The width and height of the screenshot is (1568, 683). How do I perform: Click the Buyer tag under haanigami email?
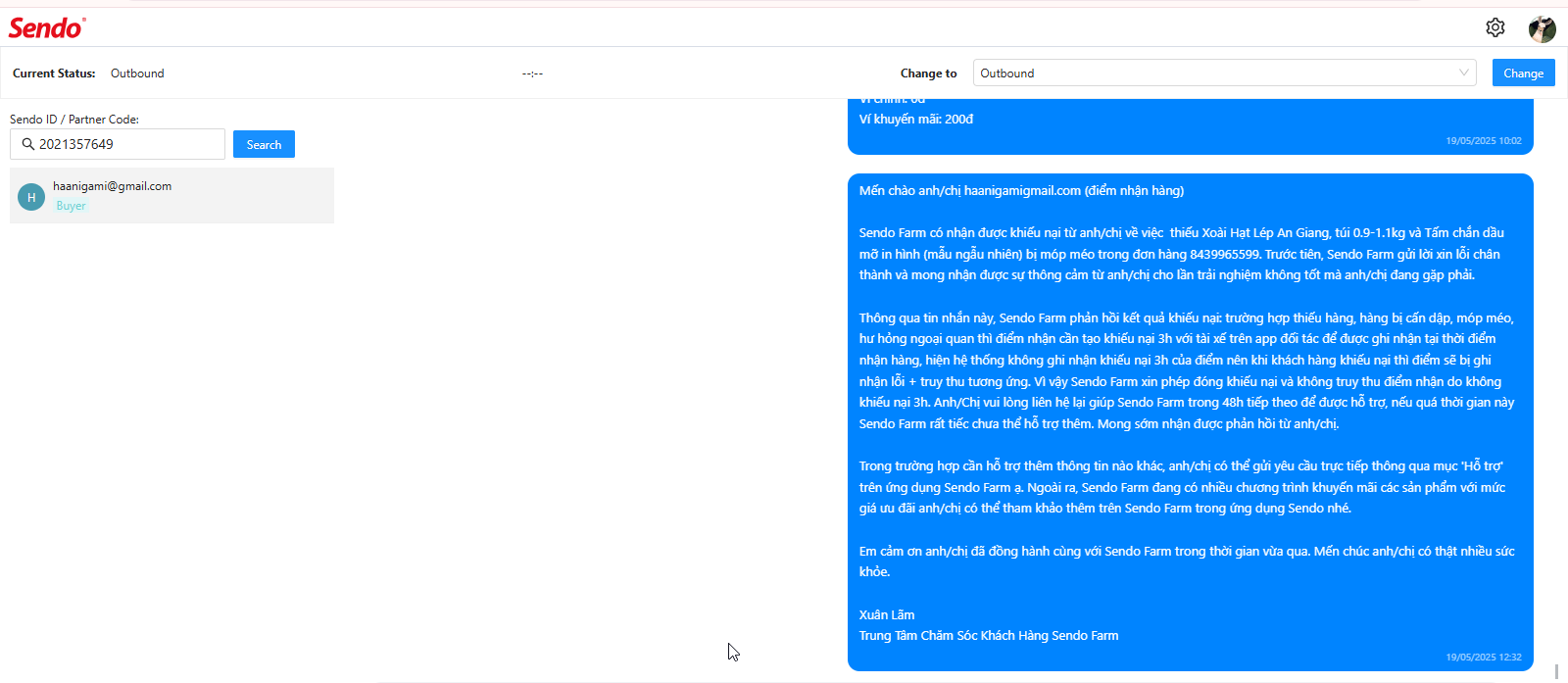[71, 206]
